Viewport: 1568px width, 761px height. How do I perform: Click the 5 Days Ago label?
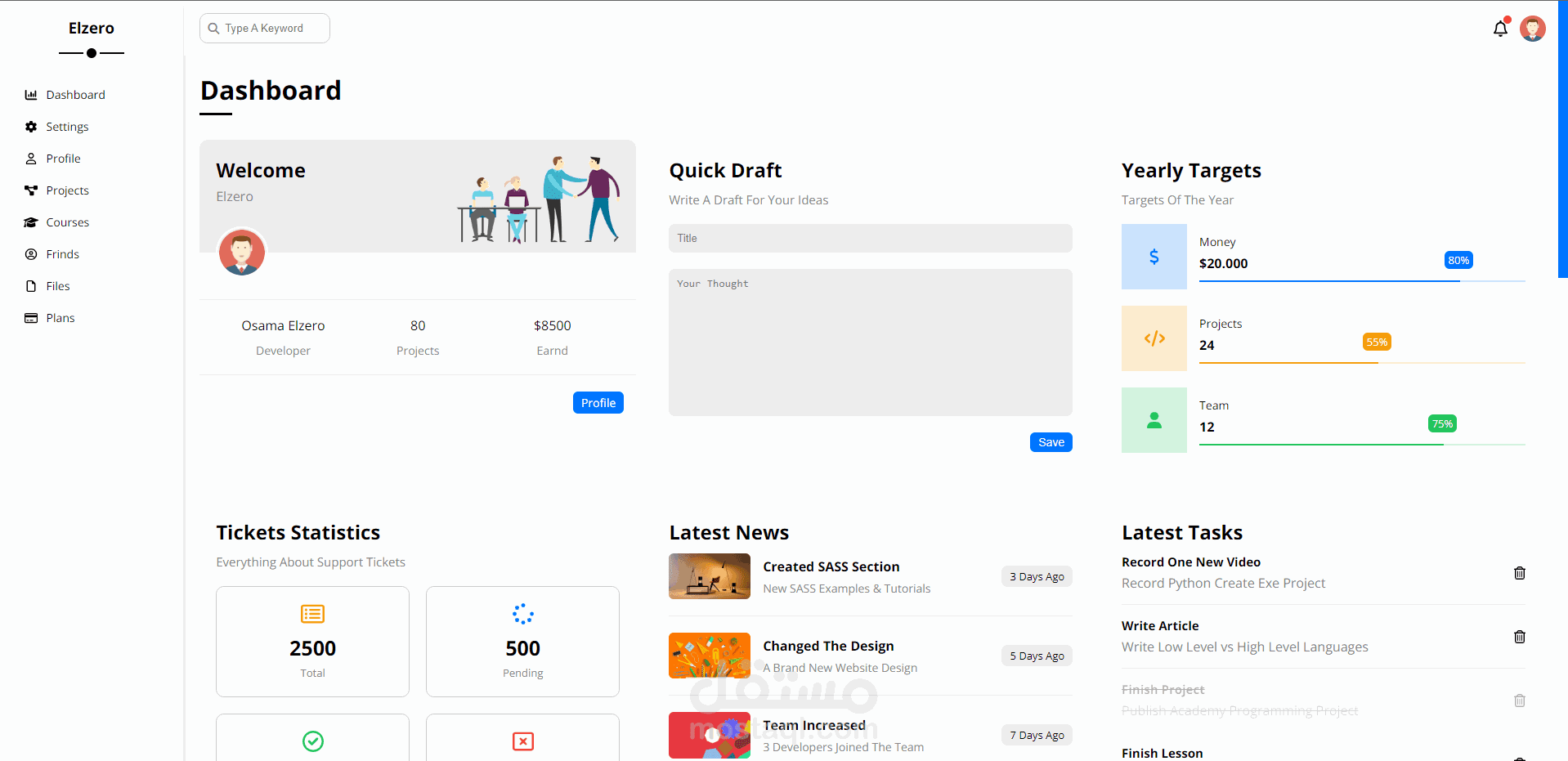tap(1037, 656)
